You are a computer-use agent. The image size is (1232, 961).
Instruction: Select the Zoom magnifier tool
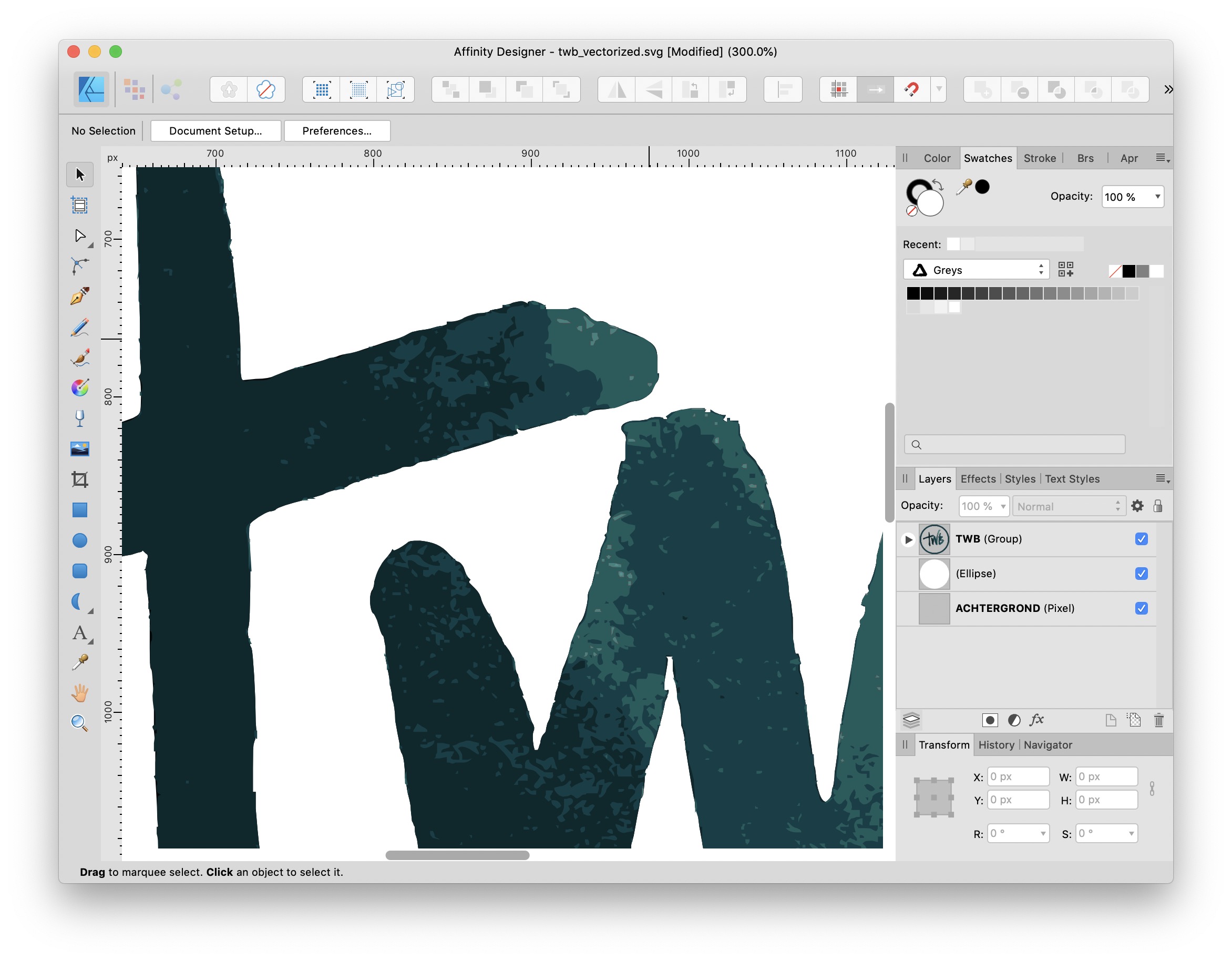[79, 723]
